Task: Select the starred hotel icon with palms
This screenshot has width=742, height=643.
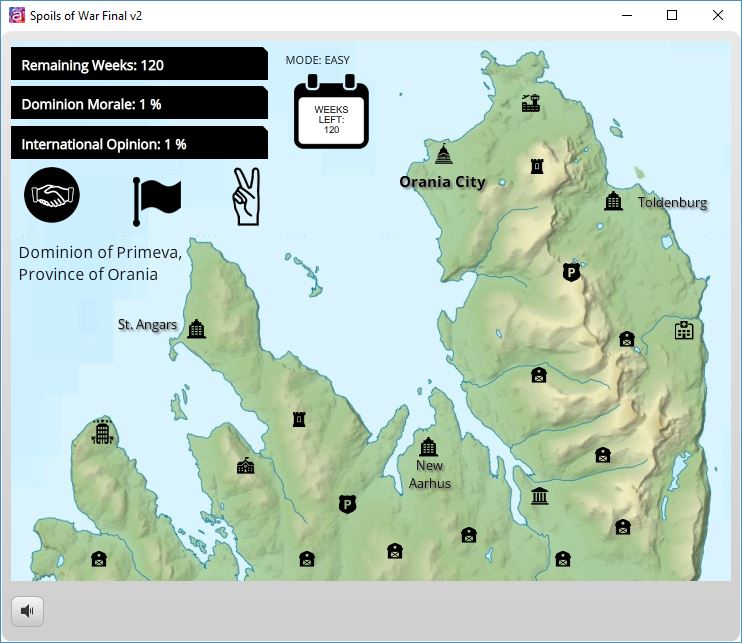Action: 102,432
